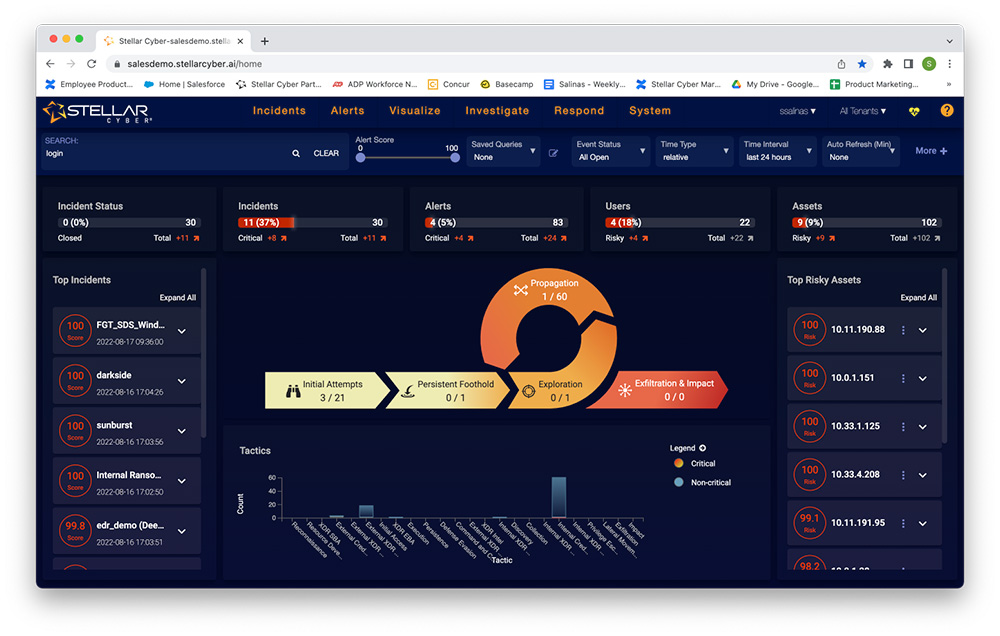Click Expand All in Top Risky Assets
The image size is (1000, 636).
pos(918,298)
